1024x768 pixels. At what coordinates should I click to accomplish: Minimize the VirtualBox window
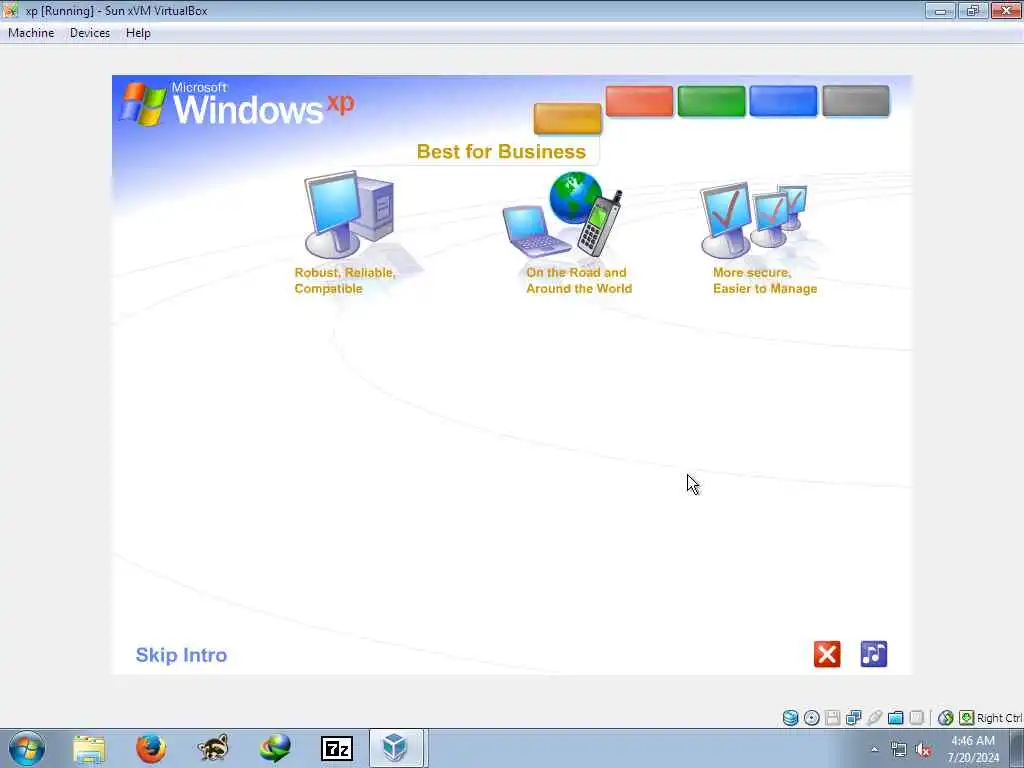pyautogui.click(x=940, y=10)
